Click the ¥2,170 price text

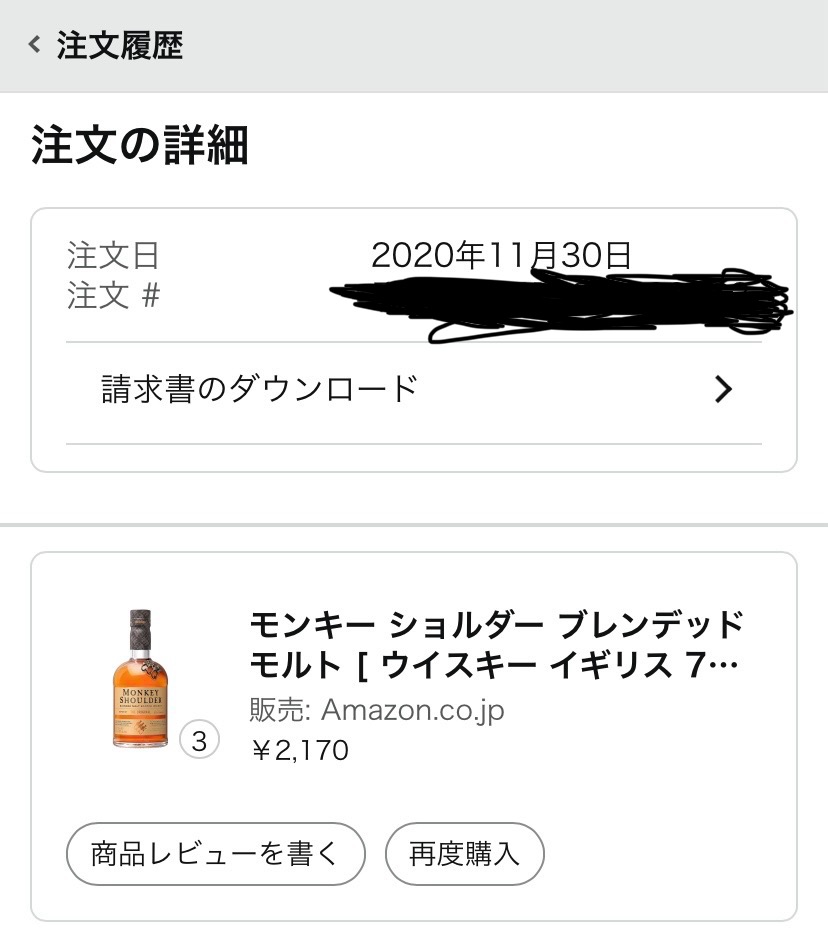(299, 749)
